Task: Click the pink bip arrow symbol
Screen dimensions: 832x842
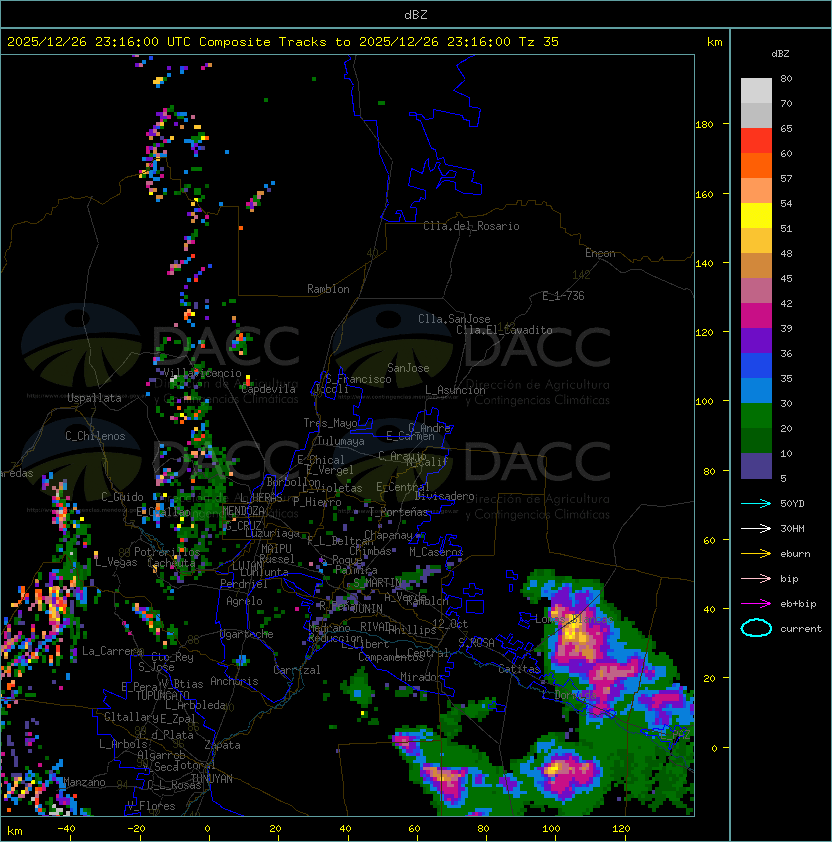Action: click(756, 578)
